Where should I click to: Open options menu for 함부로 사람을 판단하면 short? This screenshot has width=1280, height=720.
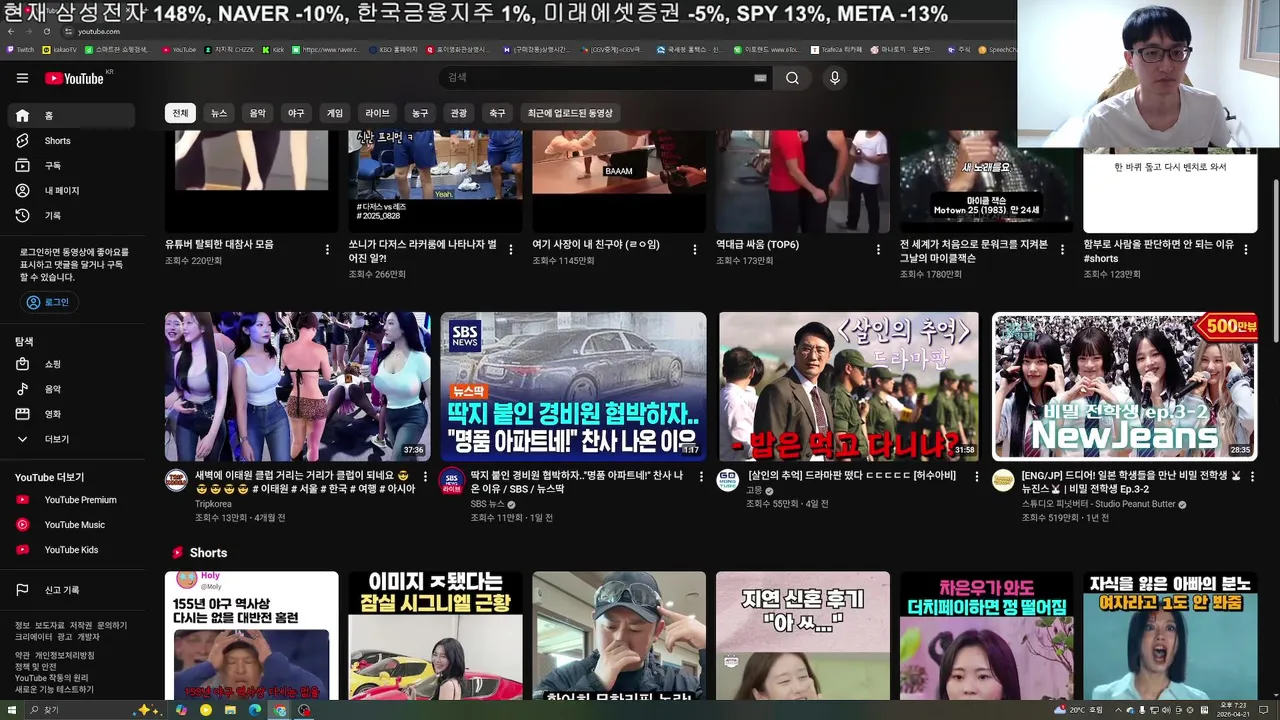(1246, 250)
